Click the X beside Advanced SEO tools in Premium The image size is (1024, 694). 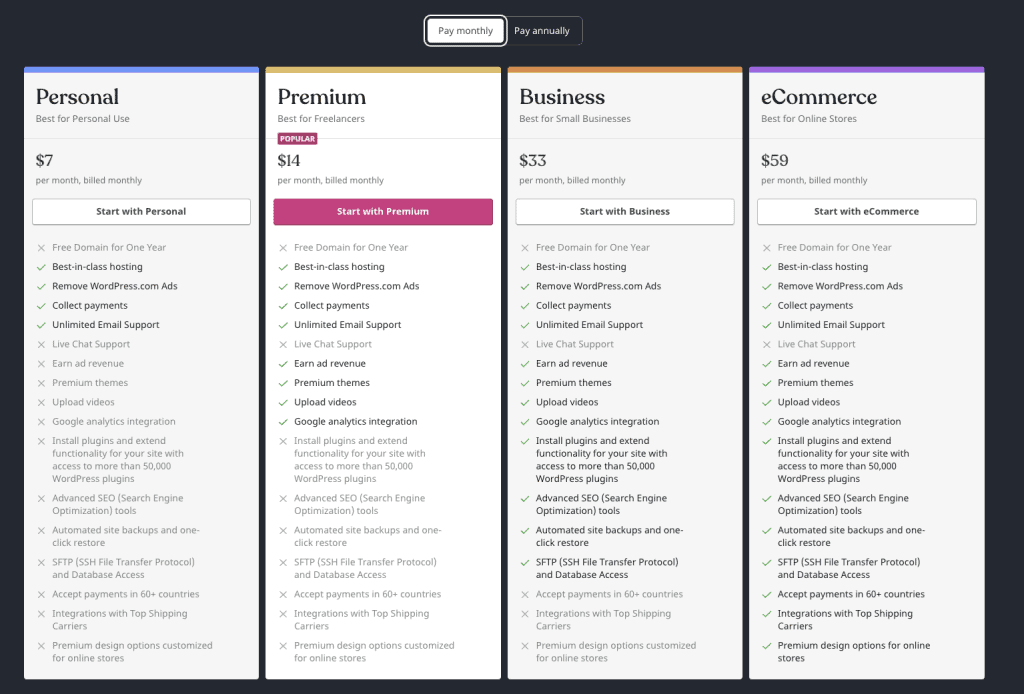(x=282, y=498)
